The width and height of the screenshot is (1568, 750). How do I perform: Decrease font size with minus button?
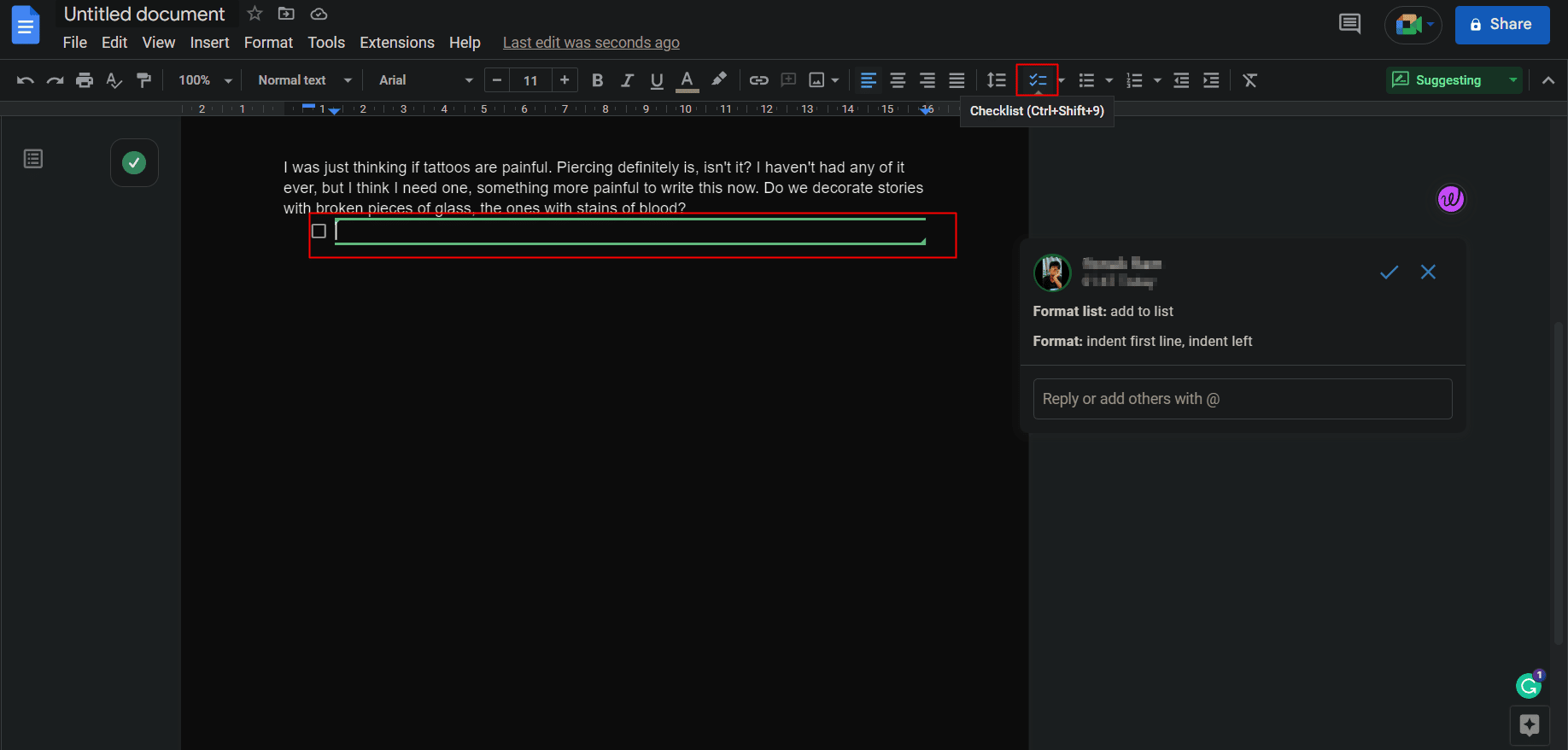pyautogui.click(x=497, y=80)
